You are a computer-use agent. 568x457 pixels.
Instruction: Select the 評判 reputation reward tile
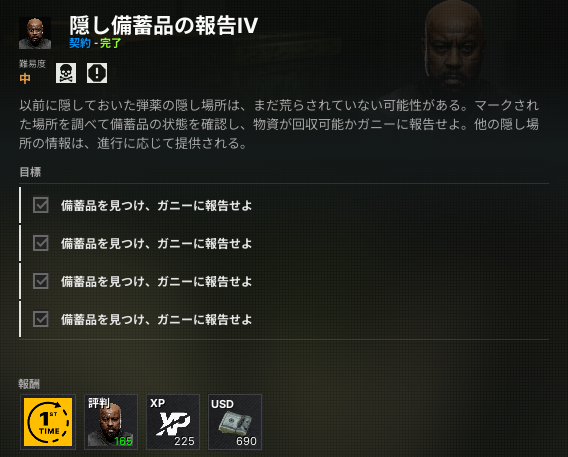coord(111,422)
